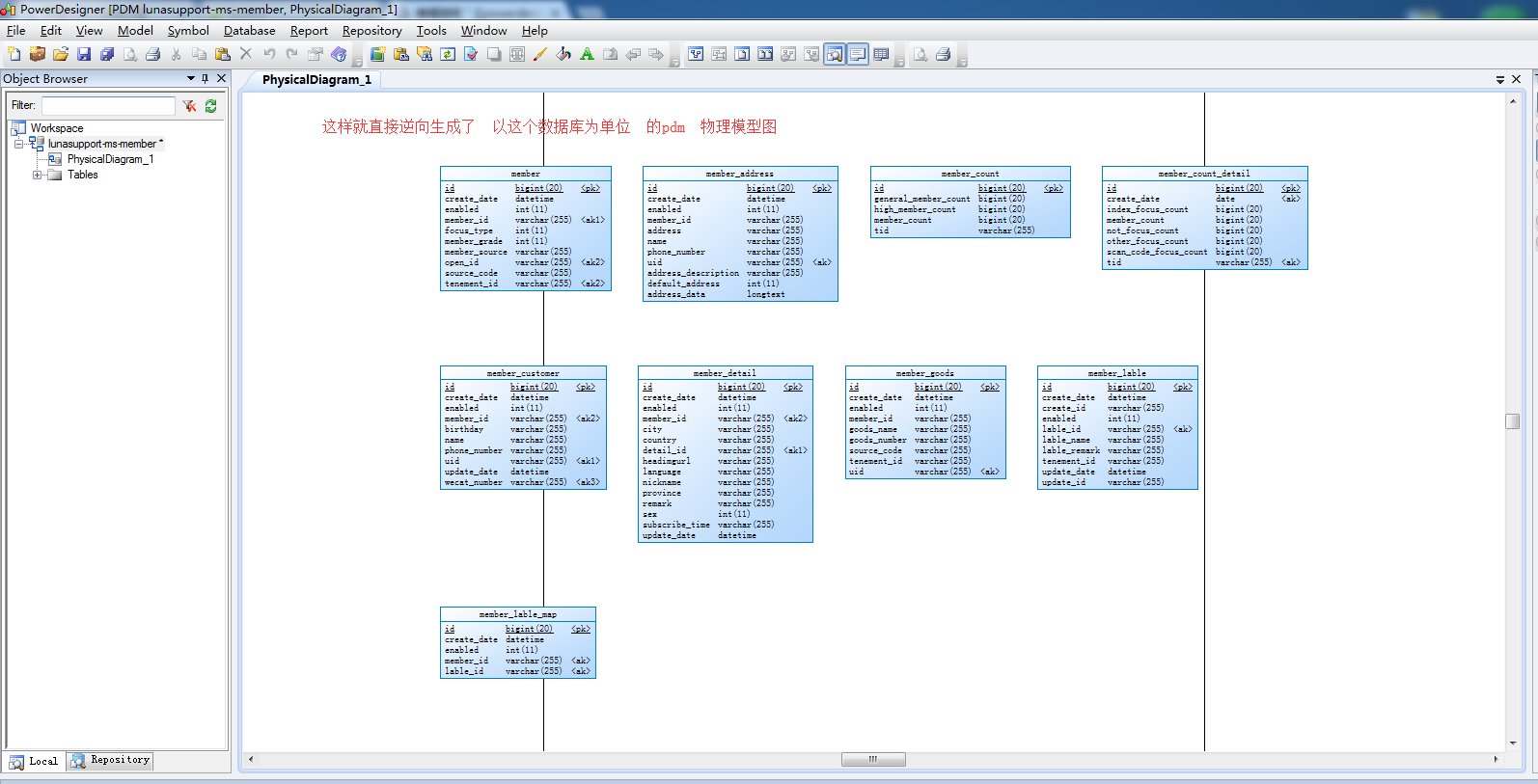The width and height of the screenshot is (1538, 784).
Task: Click the second Print icon on right toolbar
Action: pos(944,54)
